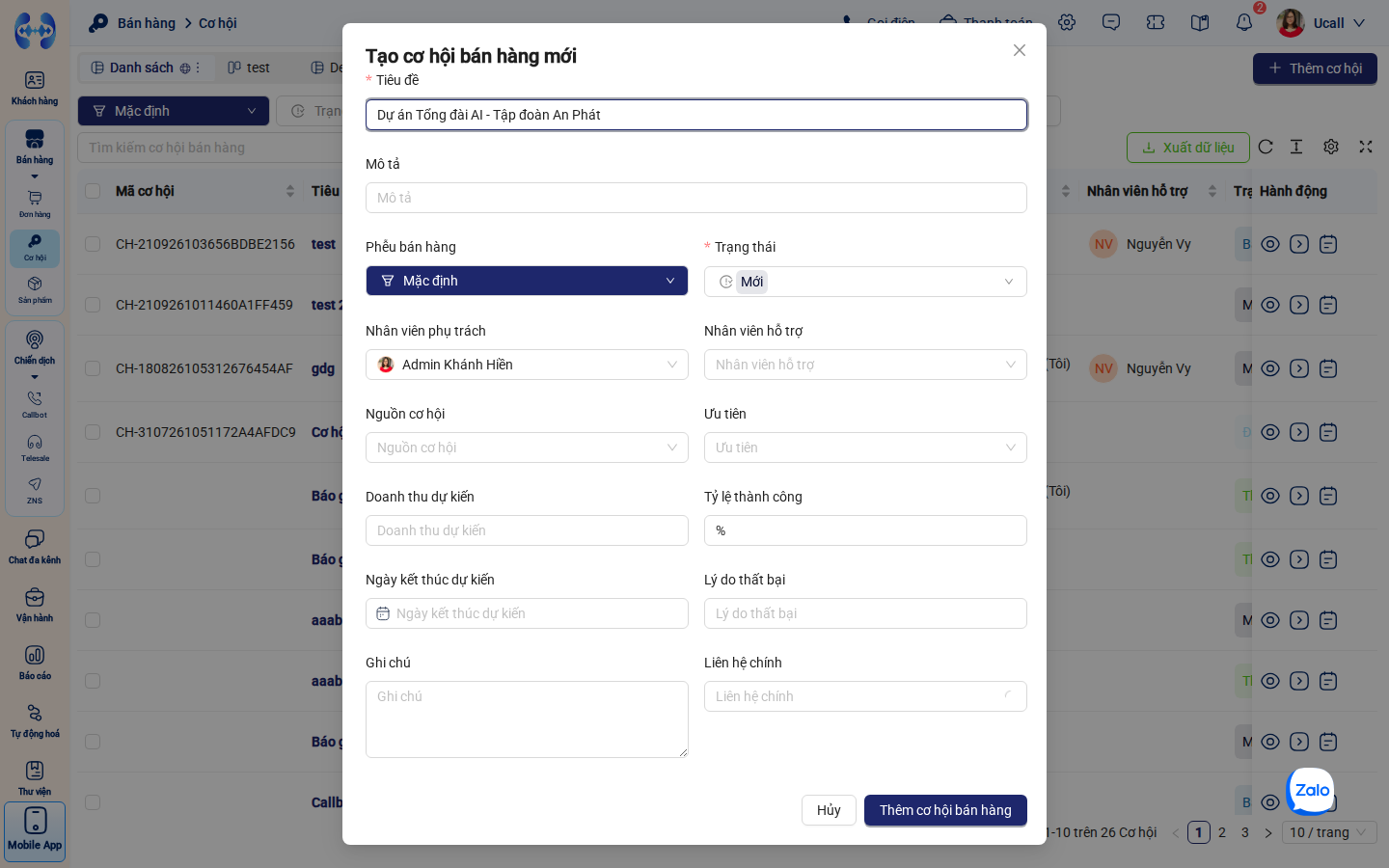Screen dimensions: 1389x868
Task: Open Telesale sidebar item
Action: pyautogui.click(x=35, y=448)
